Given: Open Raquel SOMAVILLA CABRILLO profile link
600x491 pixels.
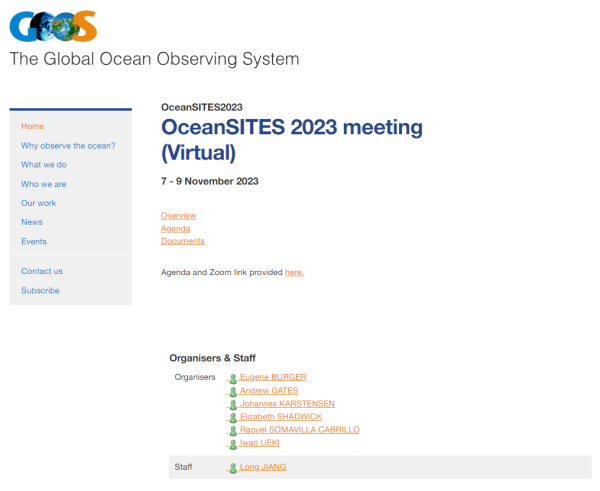Looking at the screenshot, I should [x=300, y=429].
